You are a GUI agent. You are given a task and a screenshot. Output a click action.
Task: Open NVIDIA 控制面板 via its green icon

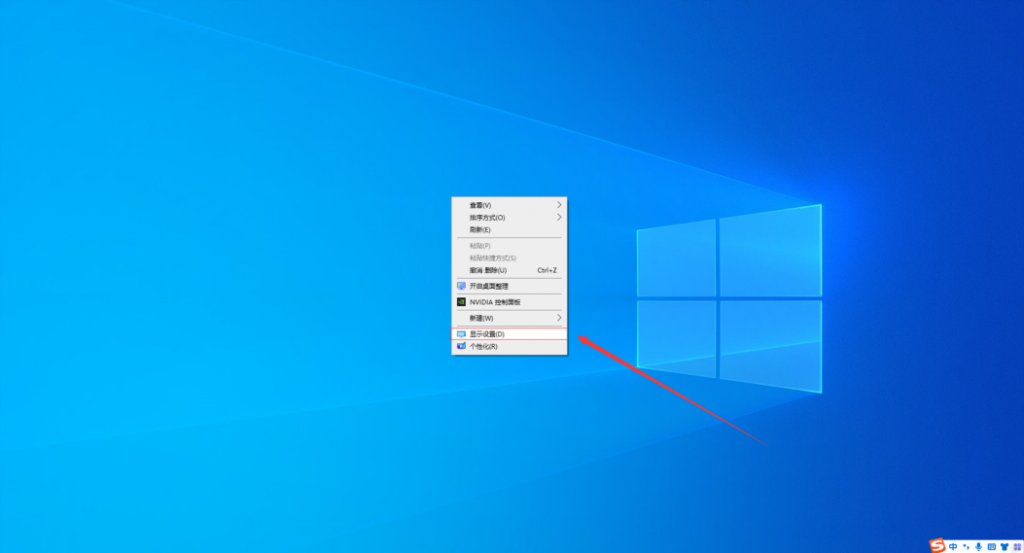pyautogui.click(x=461, y=302)
